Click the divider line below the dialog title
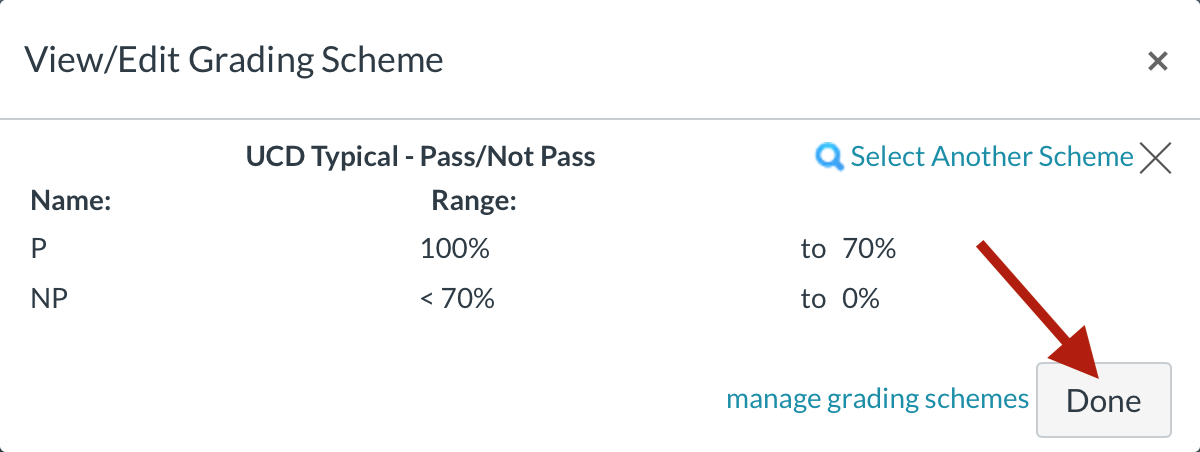This screenshot has width=1200, height=452. coord(600,120)
